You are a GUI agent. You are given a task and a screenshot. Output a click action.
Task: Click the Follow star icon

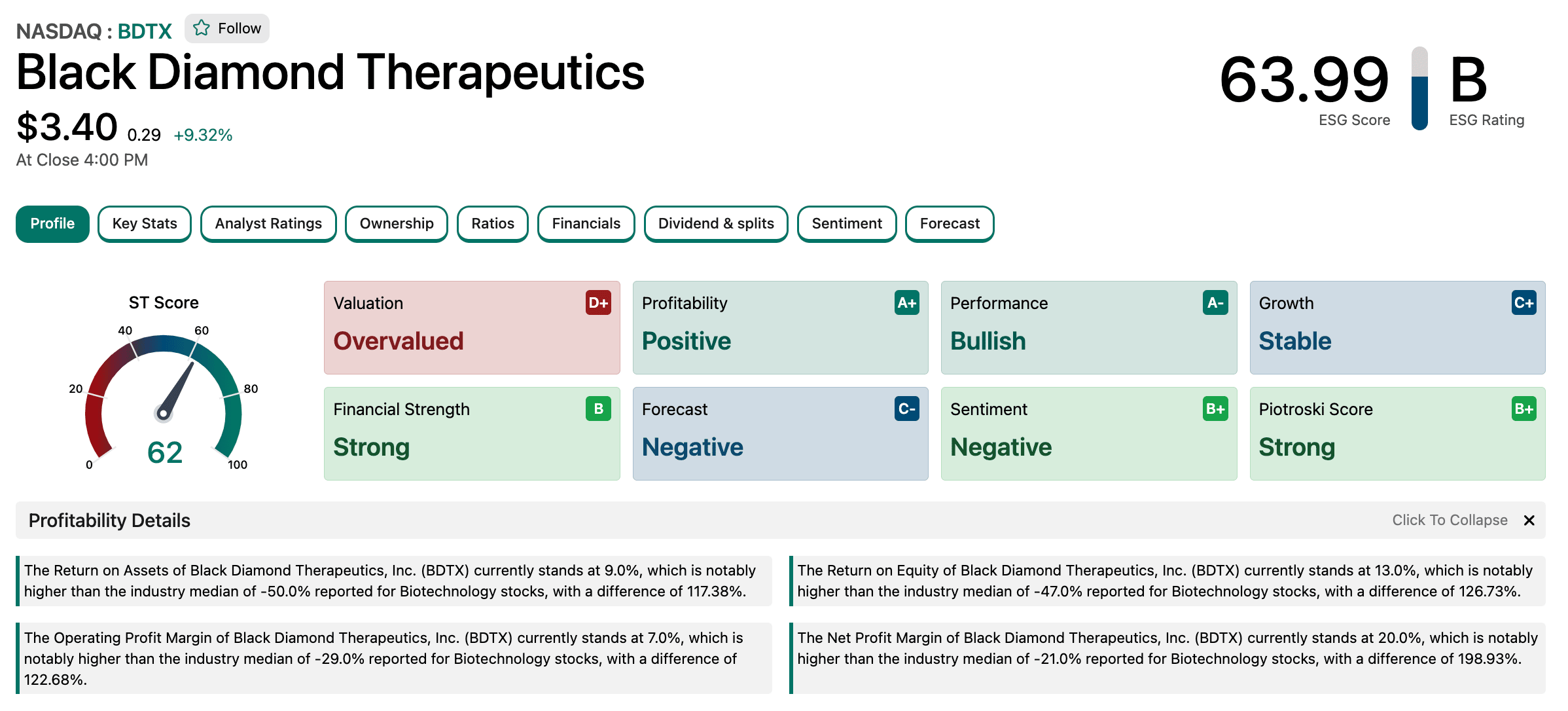pos(202,28)
